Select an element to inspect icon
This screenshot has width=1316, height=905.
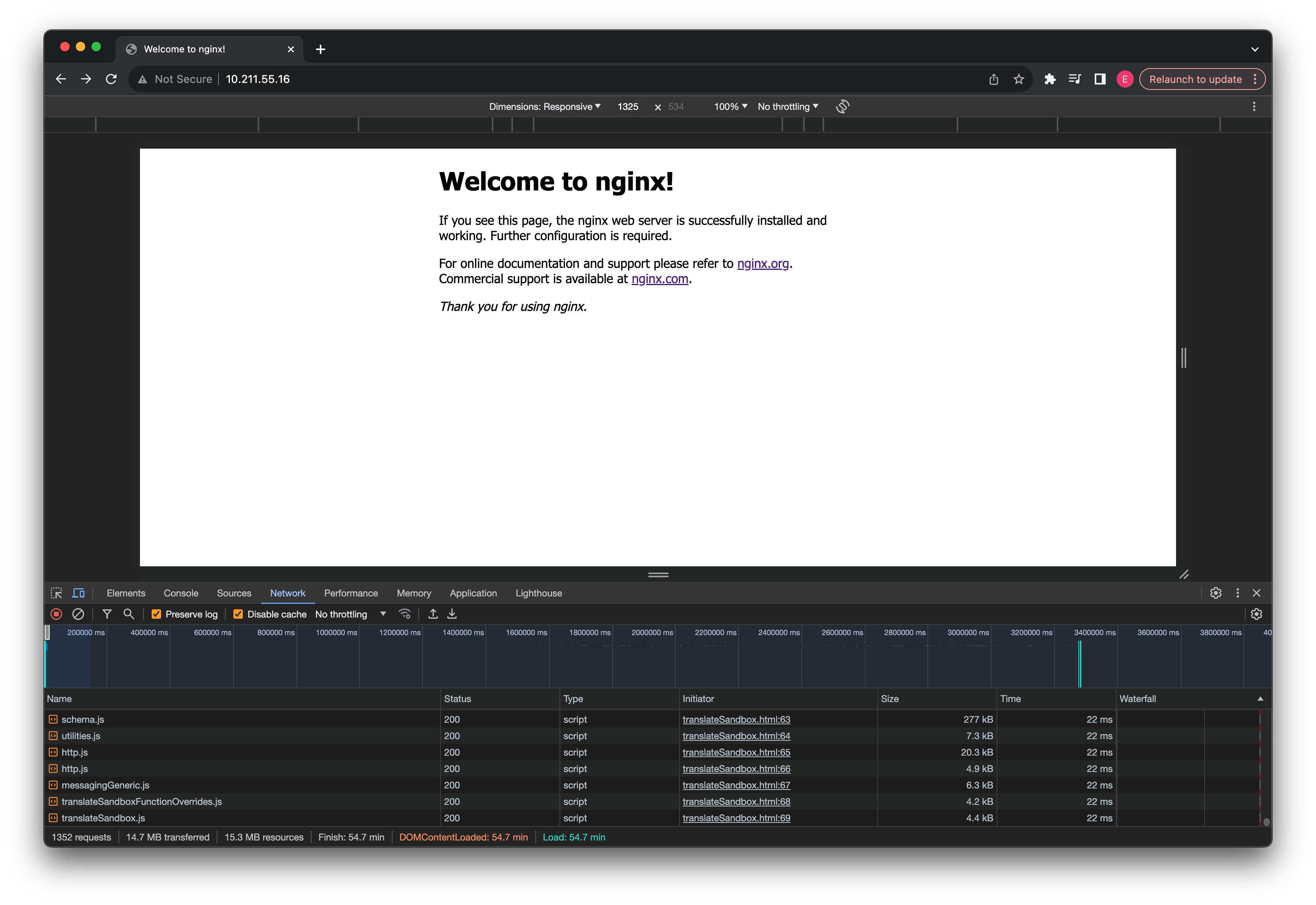(x=56, y=593)
